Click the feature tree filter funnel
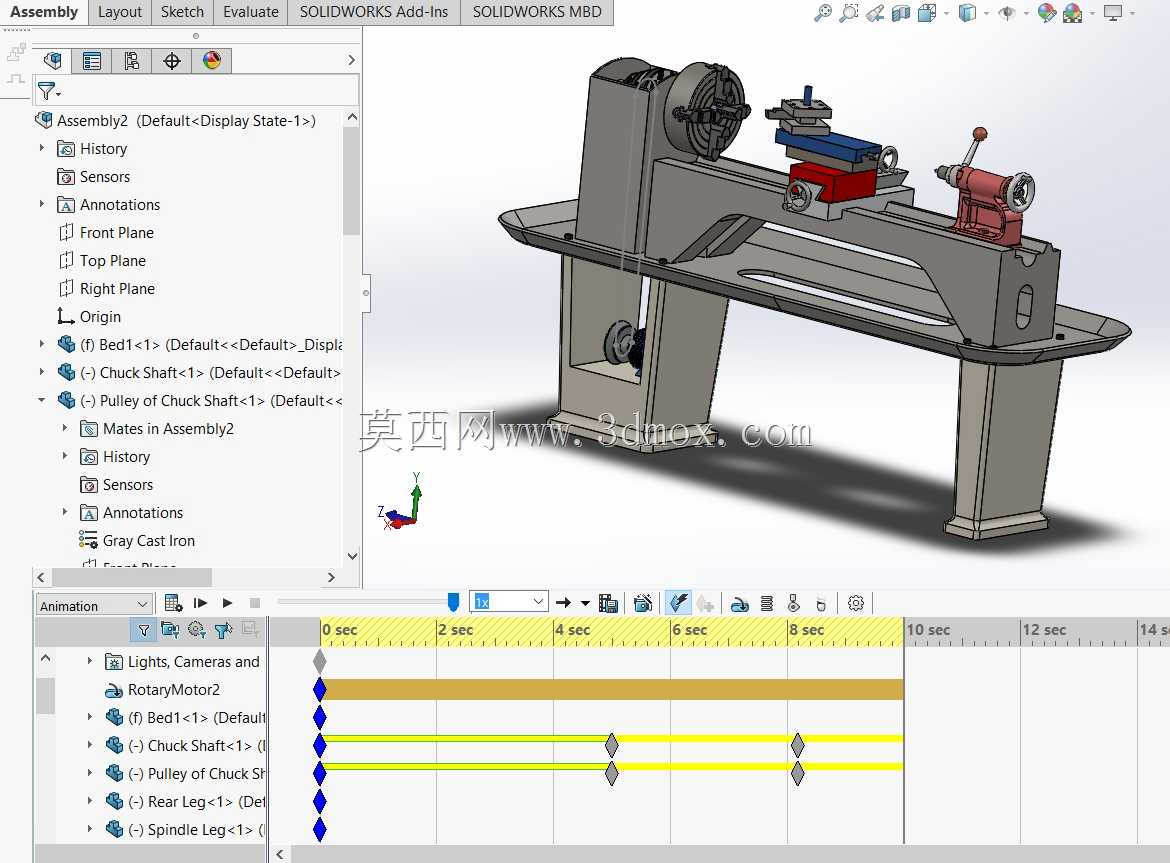This screenshot has width=1170, height=863. click(x=49, y=91)
